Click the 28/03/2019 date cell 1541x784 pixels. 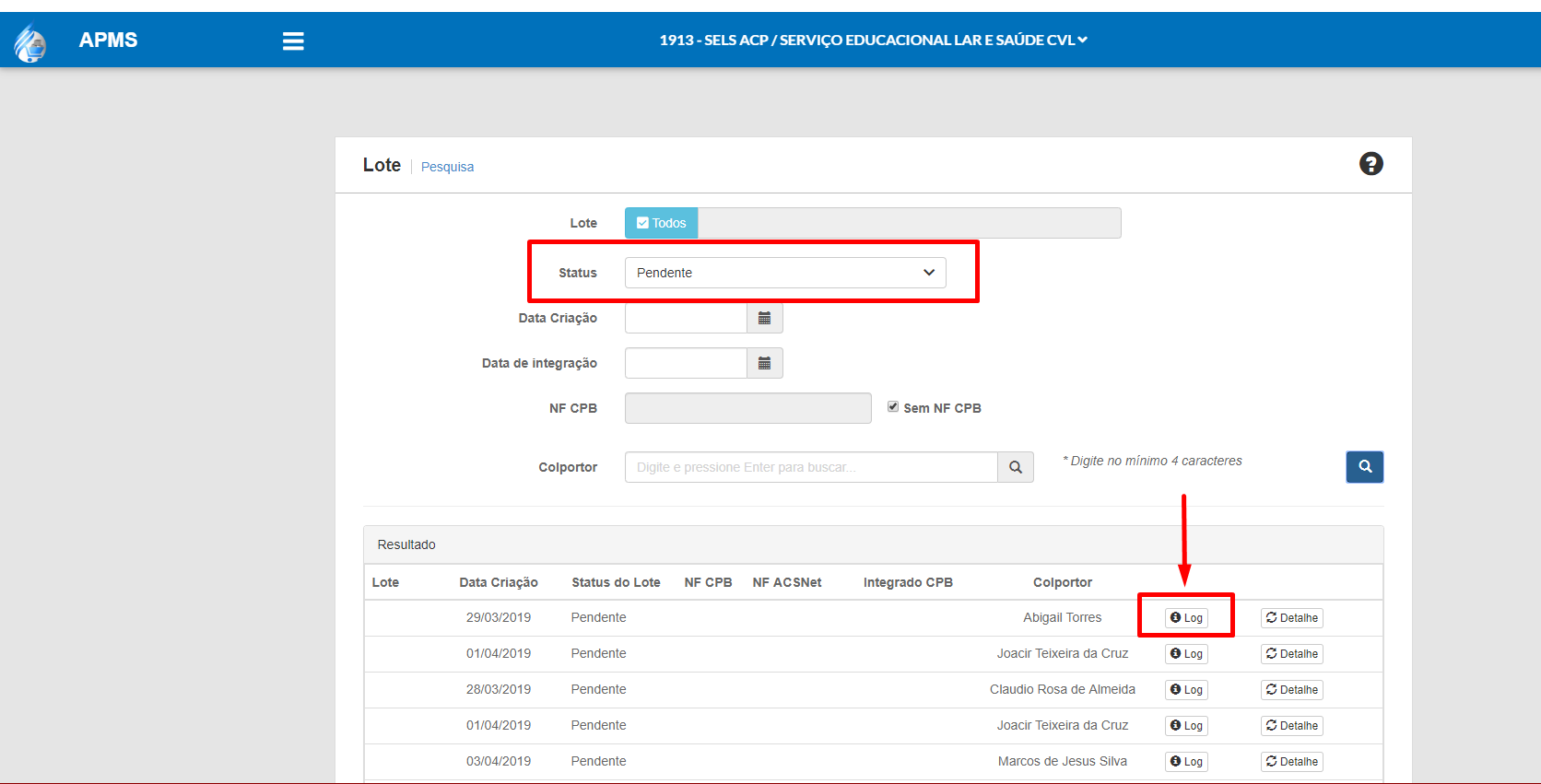(x=499, y=689)
